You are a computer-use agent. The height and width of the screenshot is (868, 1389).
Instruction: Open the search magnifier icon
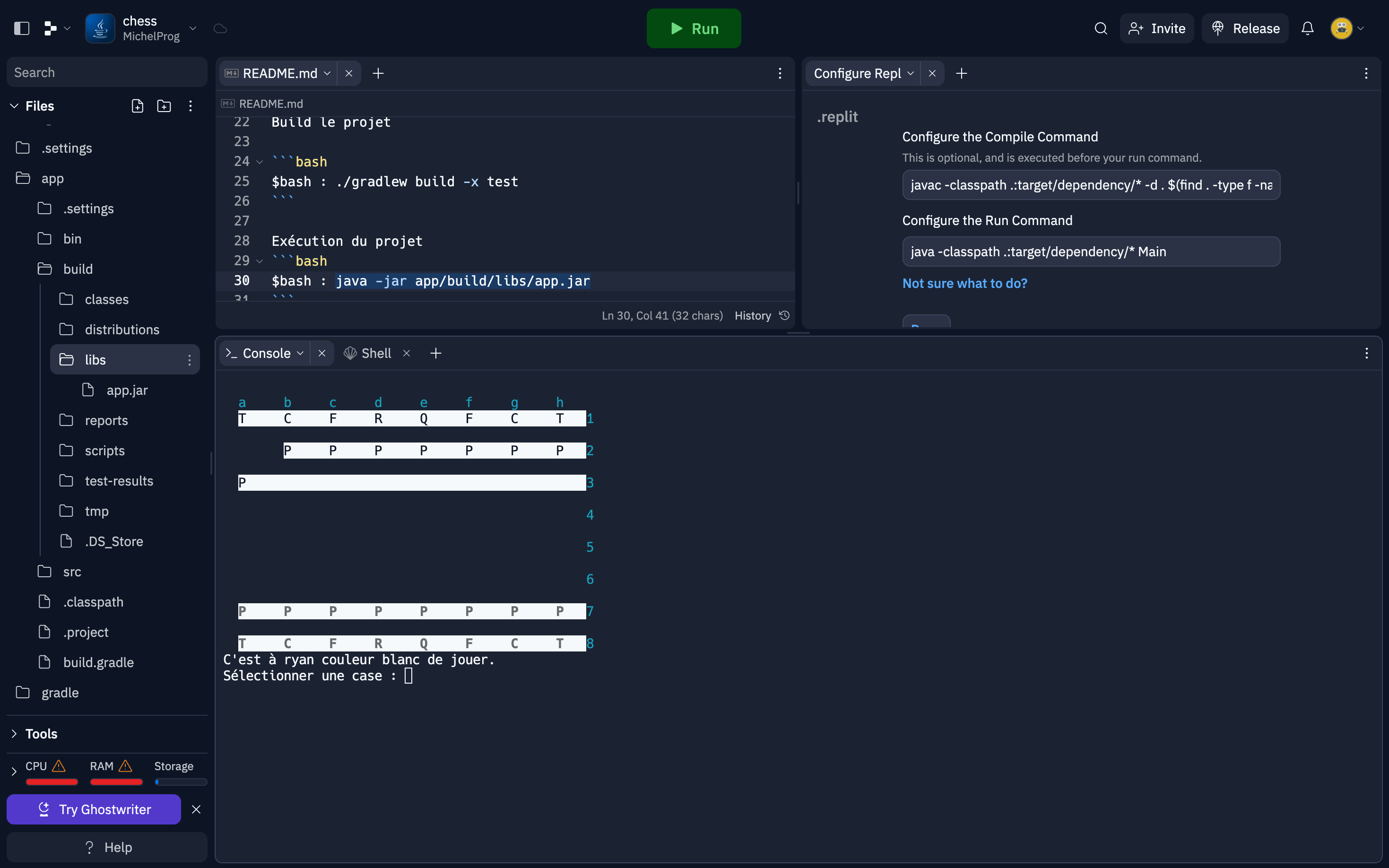pos(1100,28)
